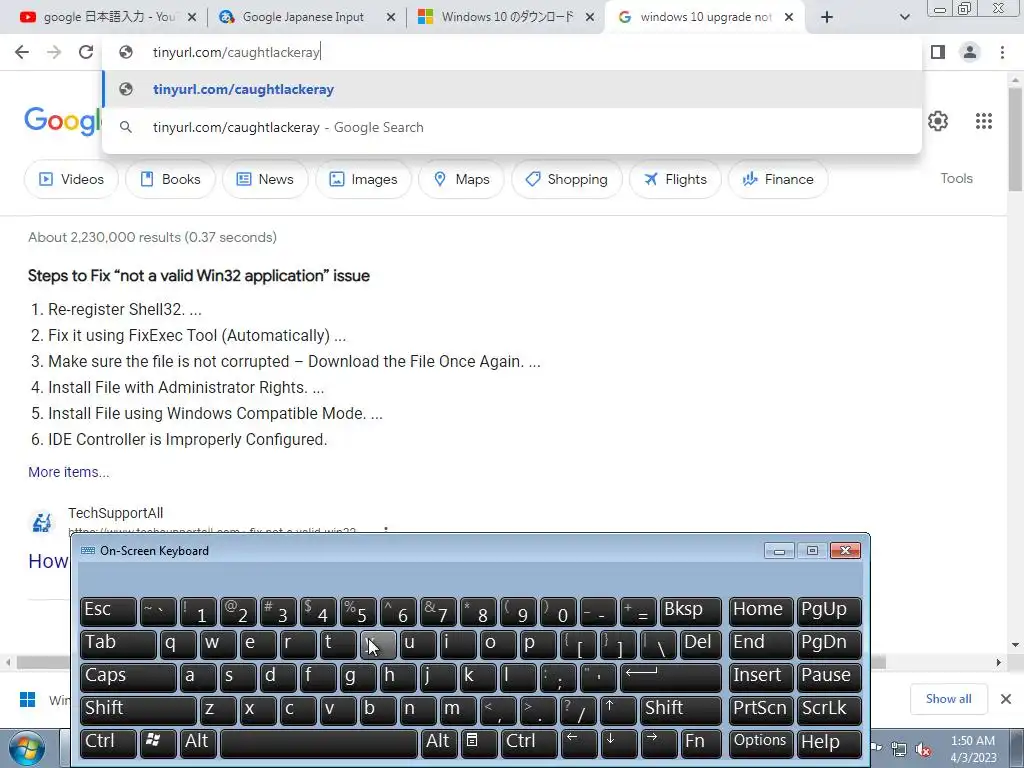Filter results by Finance
Image resolution: width=1024 pixels, height=768 pixels.
point(778,179)
